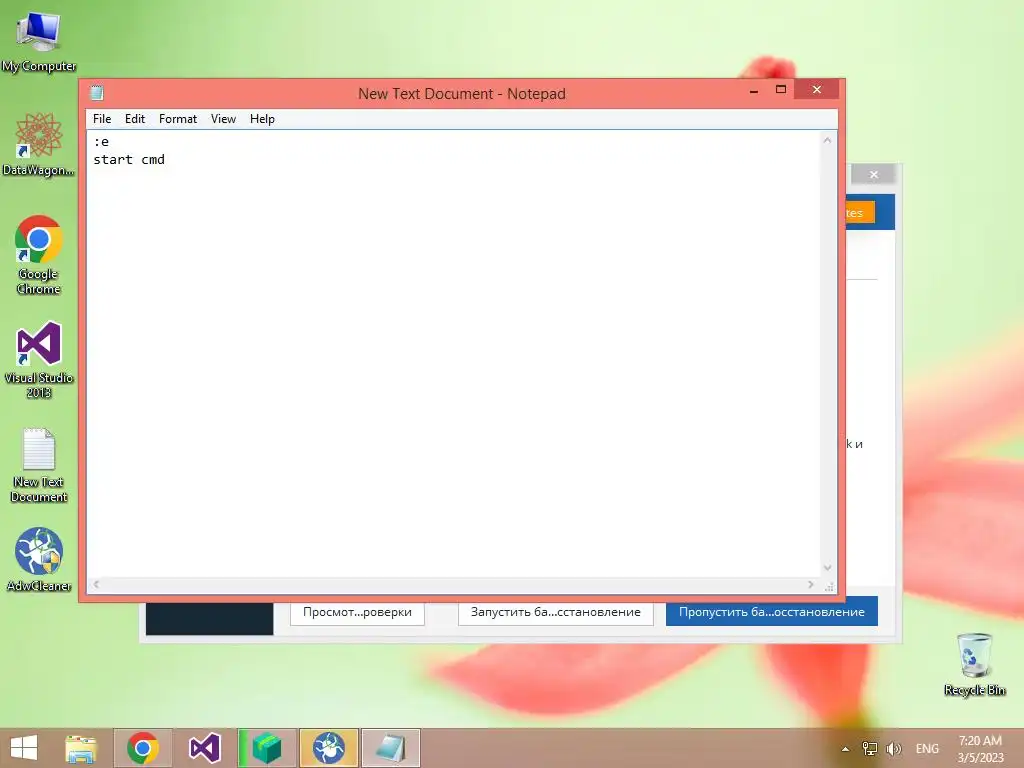Show hidden tray icons arrow

click(845, 749)
